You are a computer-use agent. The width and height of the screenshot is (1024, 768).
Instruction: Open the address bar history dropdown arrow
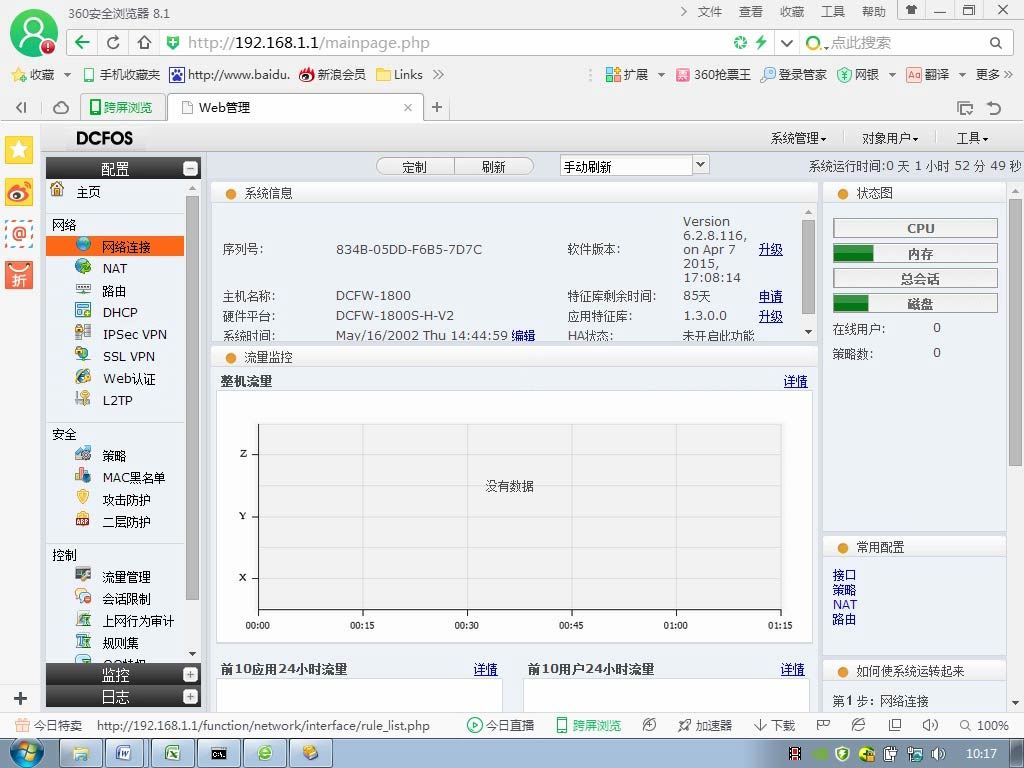[x=786, y=43]
